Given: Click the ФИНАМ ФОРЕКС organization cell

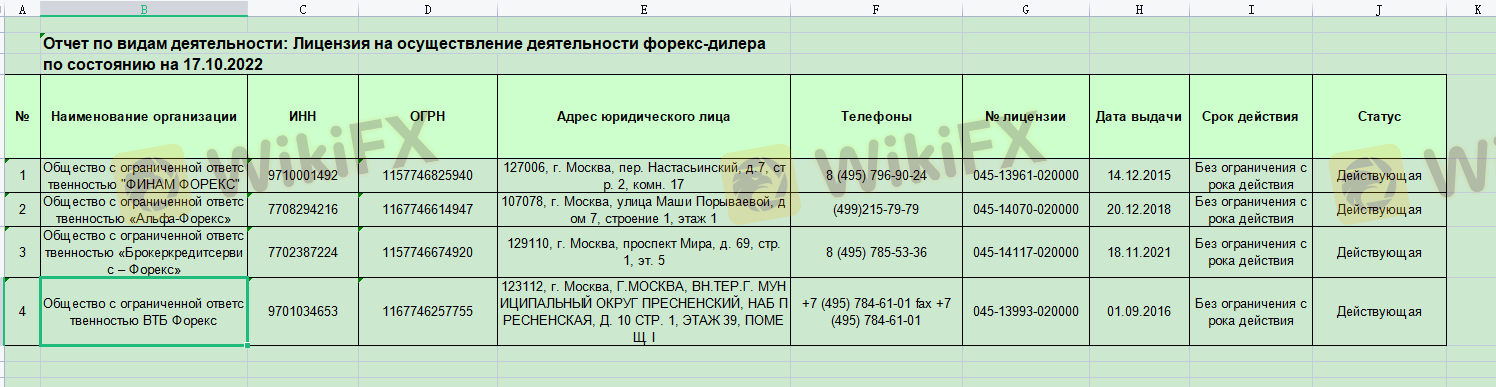Looking at the screenshot, I should coord(144,175).
